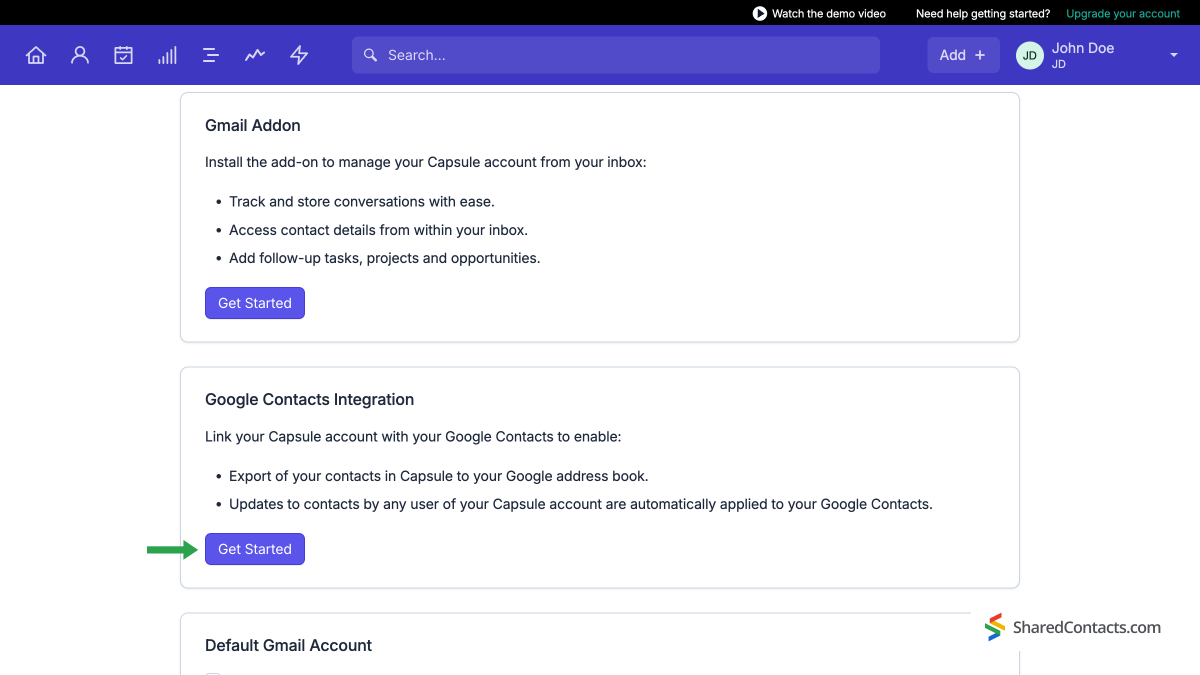Open the Calendar & Tasks icon
The height and width of the screenshot is (675, 1200).
coord(123,55)
